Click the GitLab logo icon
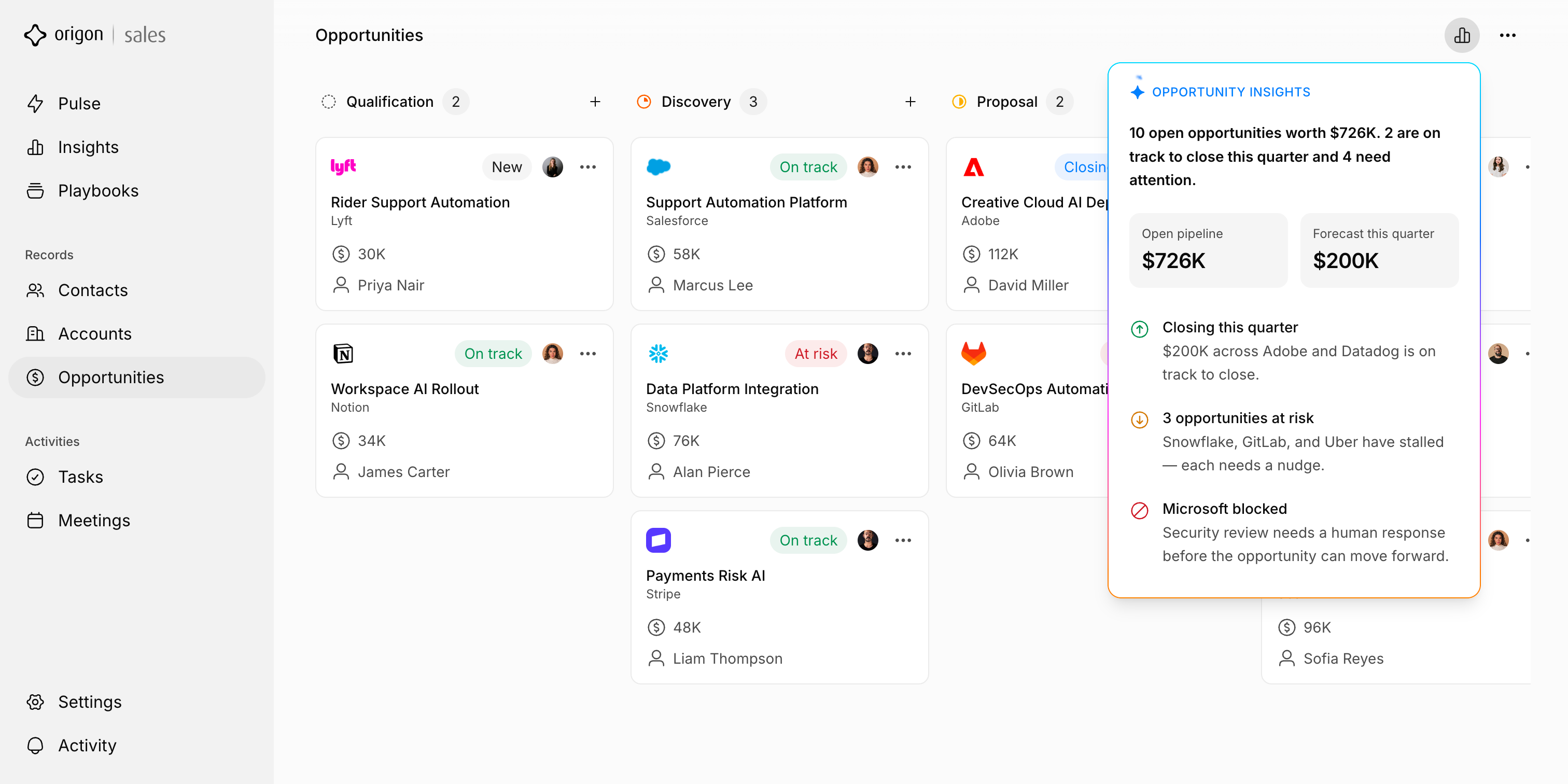Screen dimensions: 1568x784 coord(974,354)
